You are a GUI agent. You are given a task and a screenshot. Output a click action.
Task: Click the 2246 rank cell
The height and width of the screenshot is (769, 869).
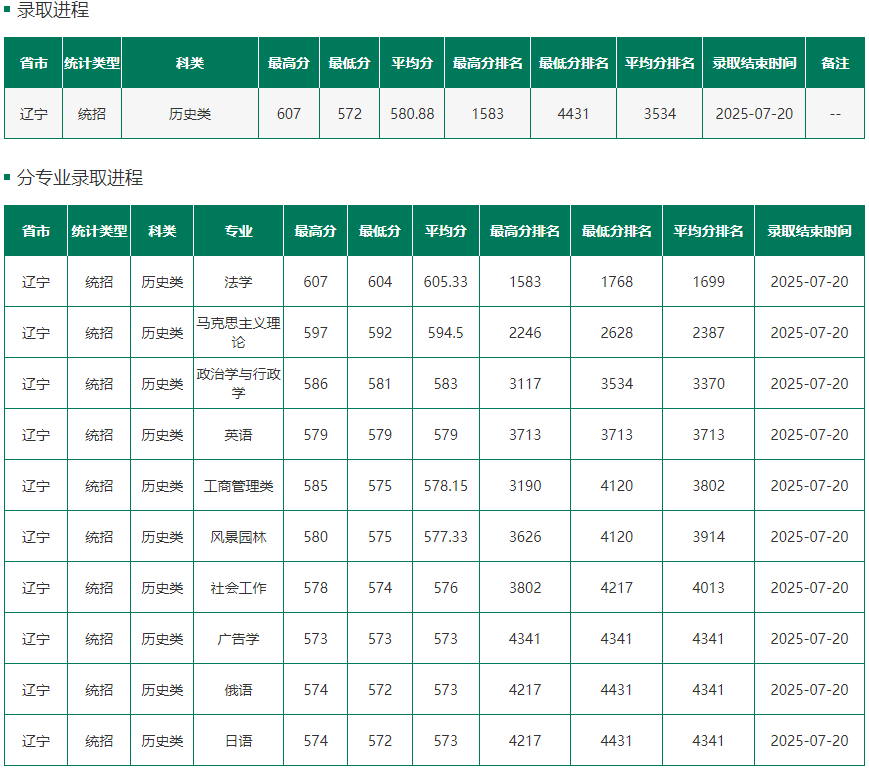pos(525,333)
